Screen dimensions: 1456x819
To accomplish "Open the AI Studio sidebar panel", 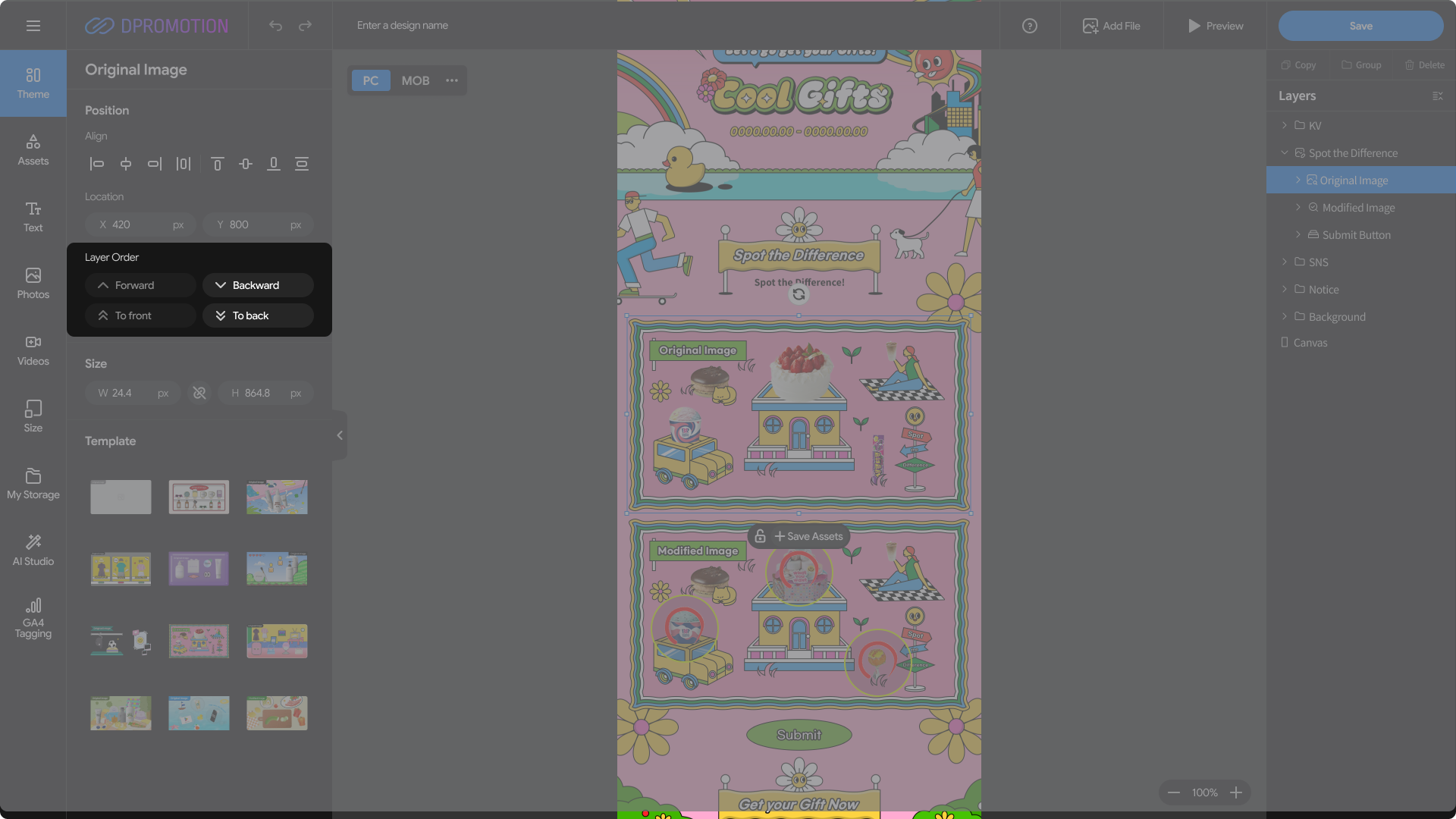I will click(33, 550).
